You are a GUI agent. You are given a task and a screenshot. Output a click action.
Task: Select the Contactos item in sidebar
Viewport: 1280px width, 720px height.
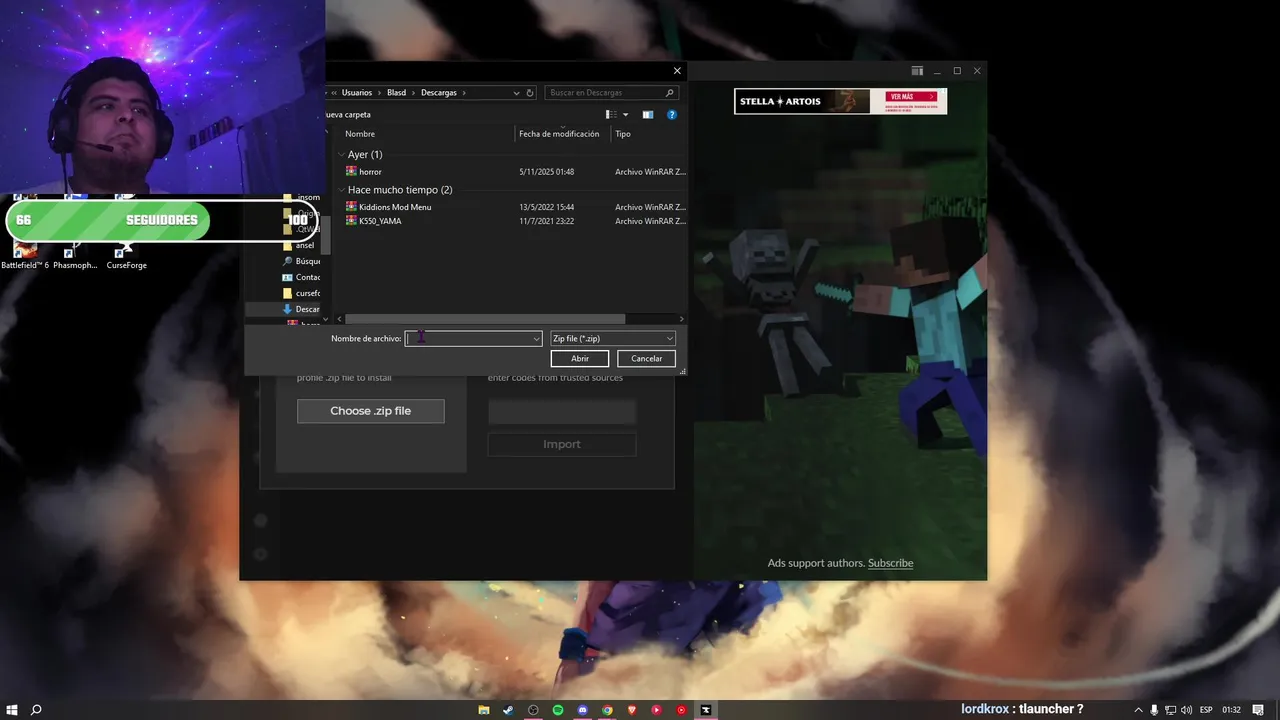pyautogui.click(x=302, y=277)
